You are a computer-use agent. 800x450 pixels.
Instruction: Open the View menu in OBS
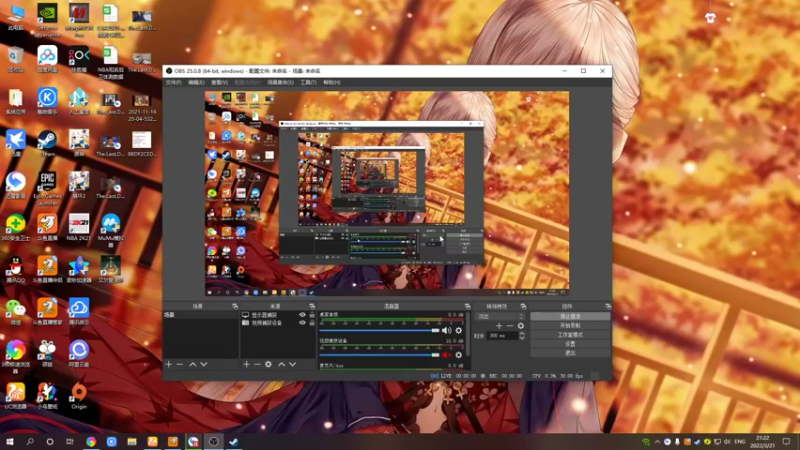(x=219, y=82)
